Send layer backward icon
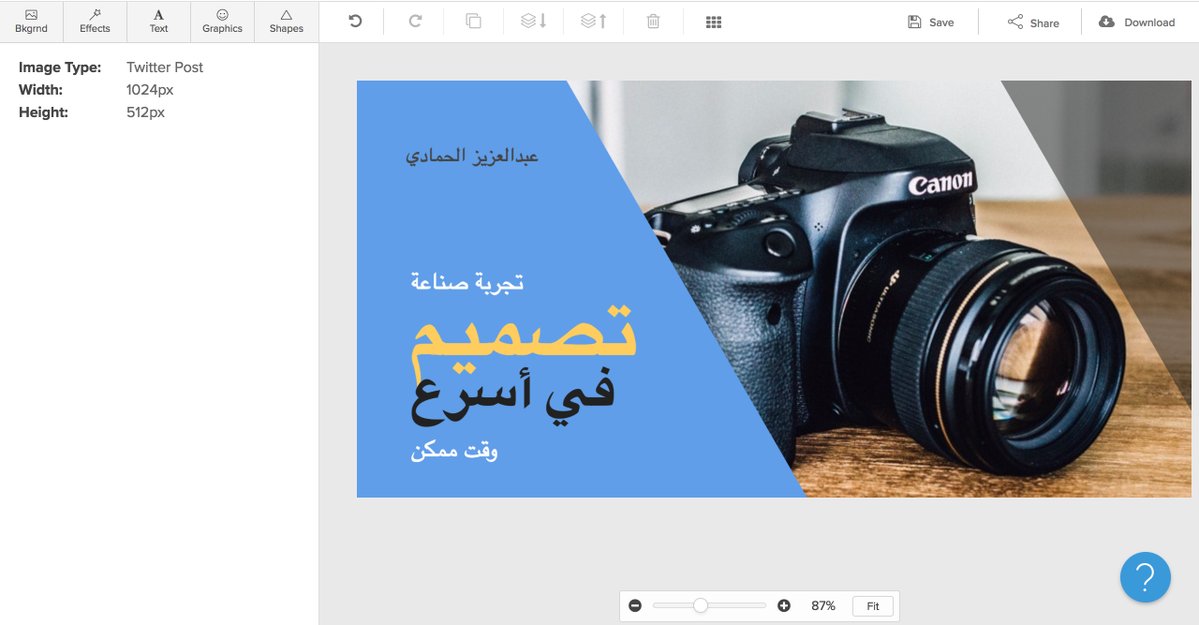 click(534, 22)
